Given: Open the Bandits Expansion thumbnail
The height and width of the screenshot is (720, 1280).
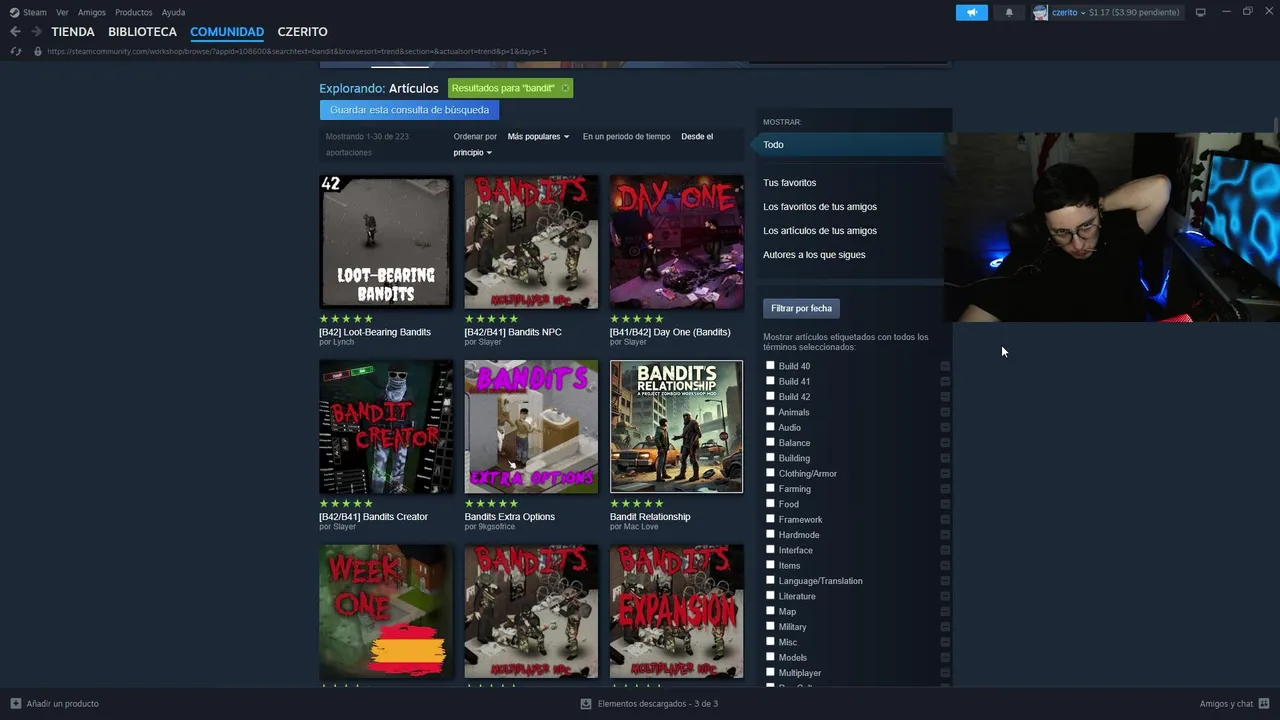Looking at the screenshot, I should click(677, 612).
